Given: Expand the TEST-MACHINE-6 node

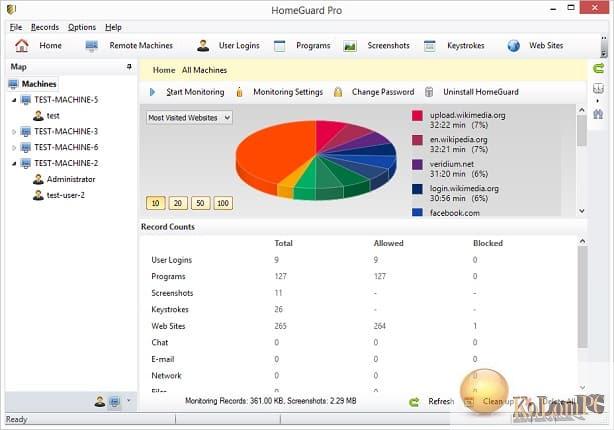Looking at the screenshot, I should [x=14, y=148].
